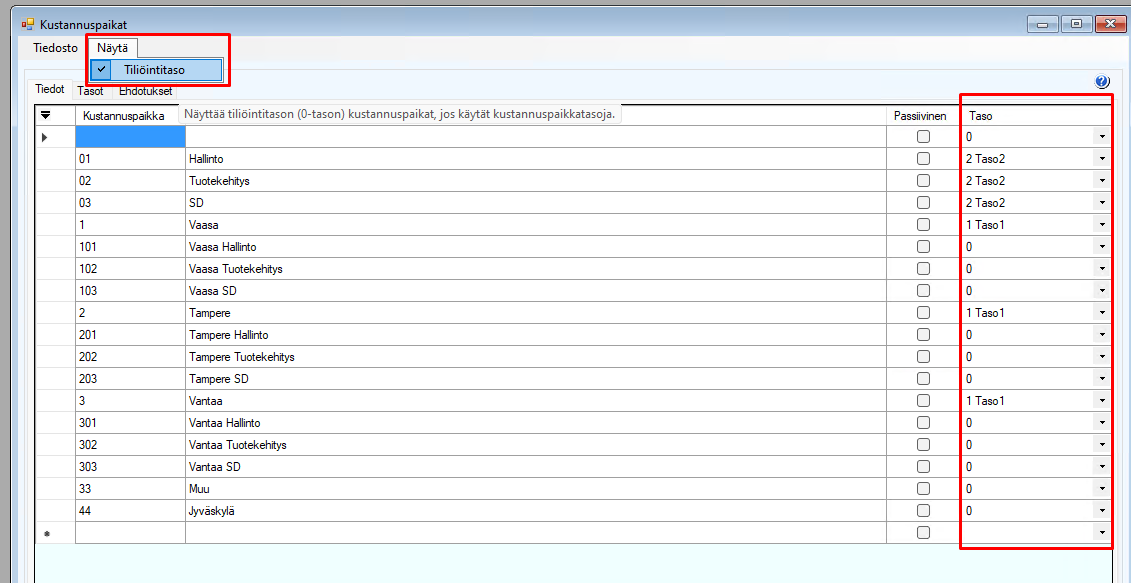Tick Passiivinen checkbox for Jyväskylä

point(923,511)
